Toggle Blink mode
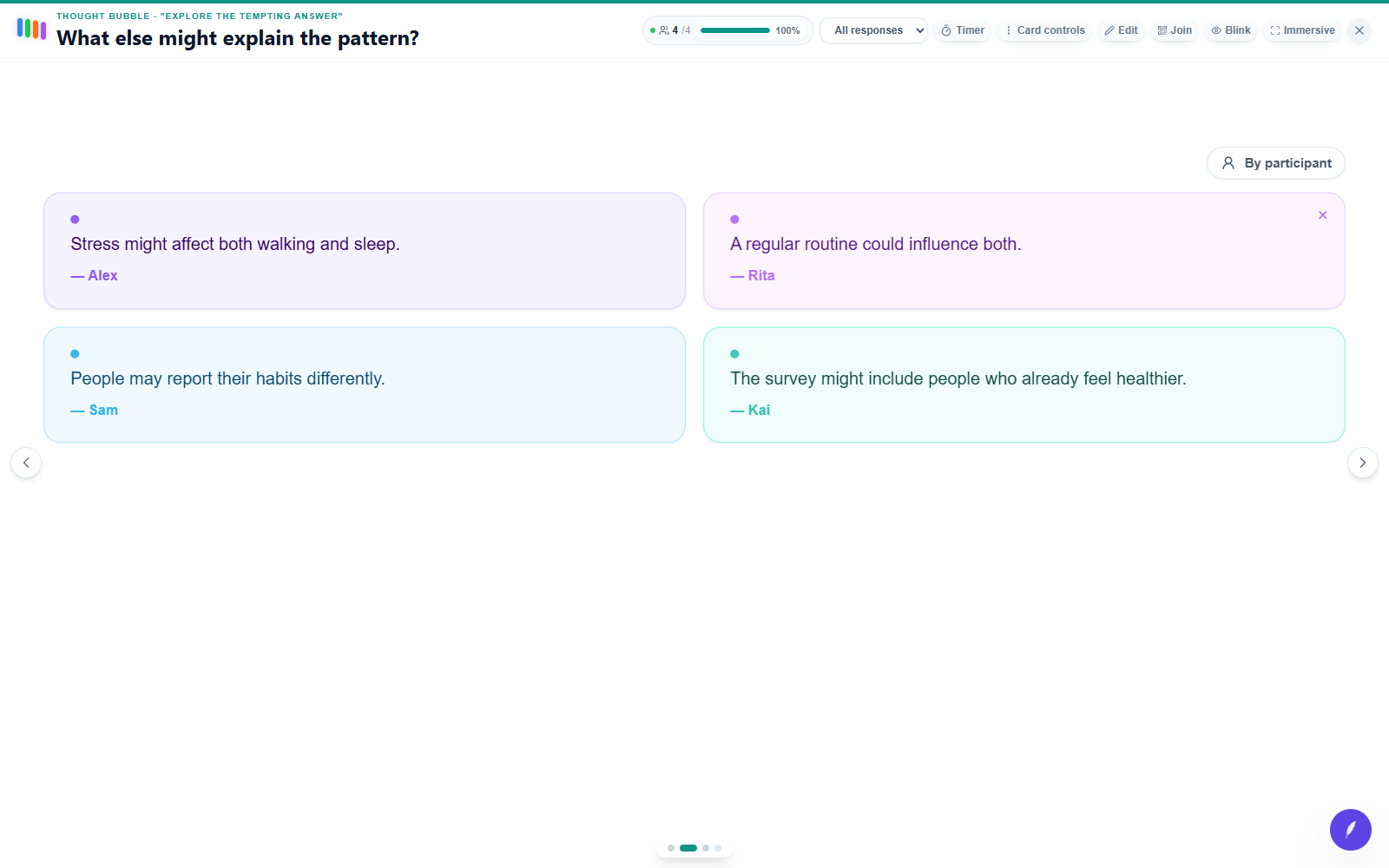The height and width of the screenshot is (868, 1389). pos(1231,30)
